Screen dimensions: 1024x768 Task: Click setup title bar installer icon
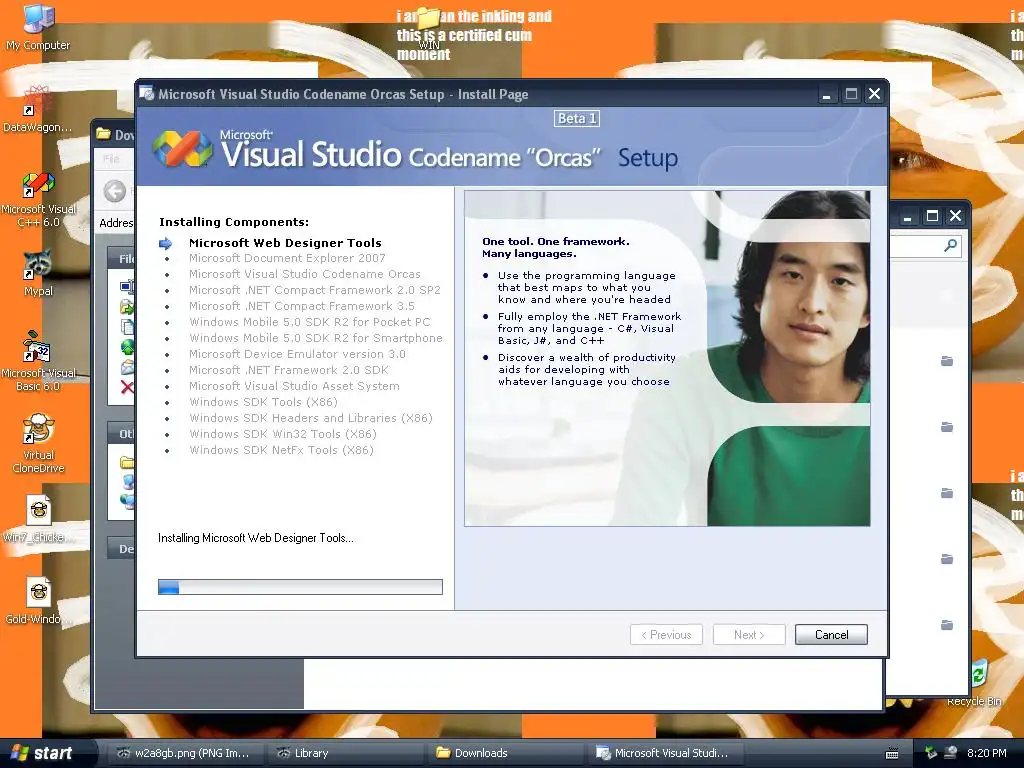[147, 93]
